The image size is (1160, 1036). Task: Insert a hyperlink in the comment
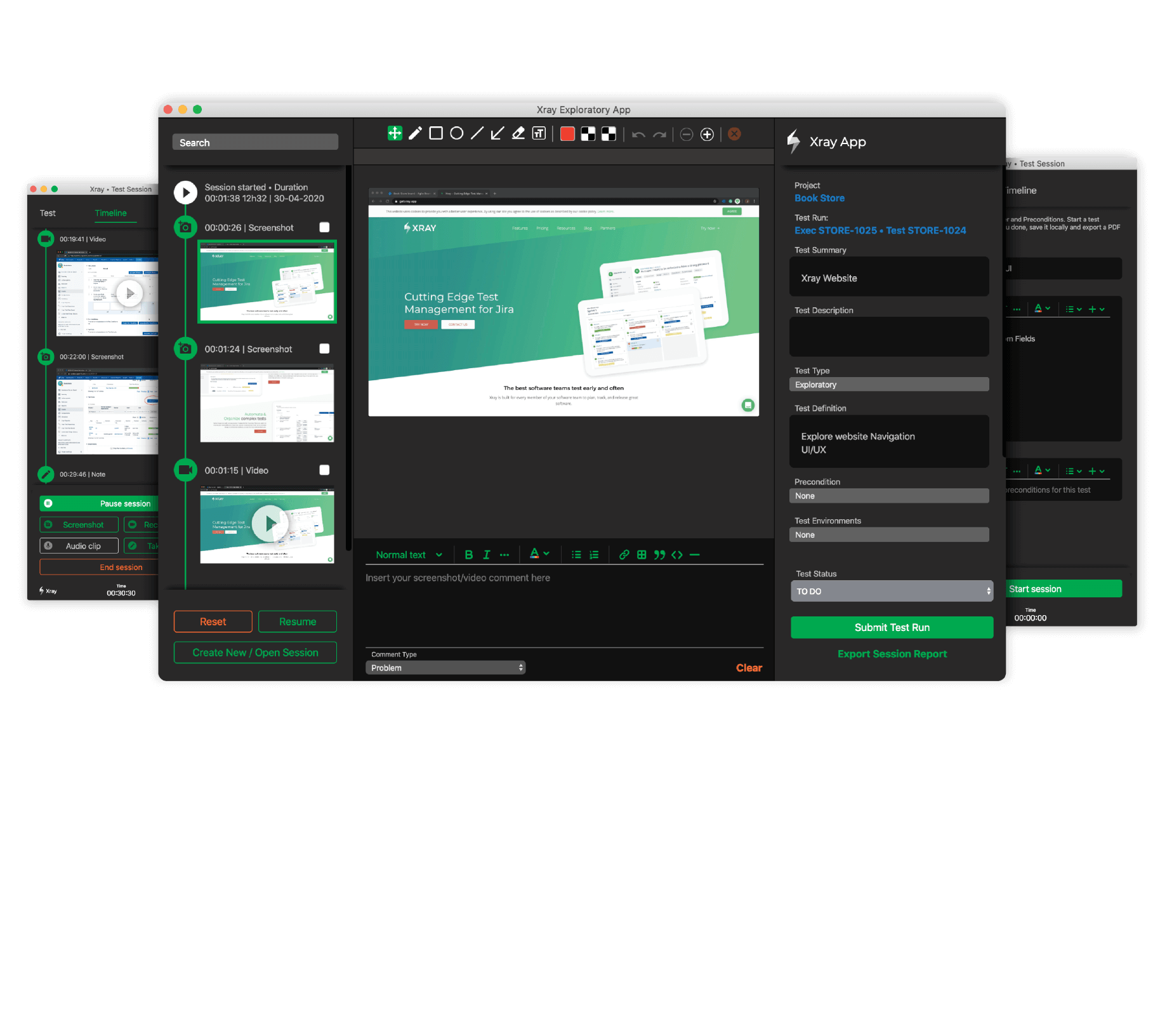click(624, 555)
